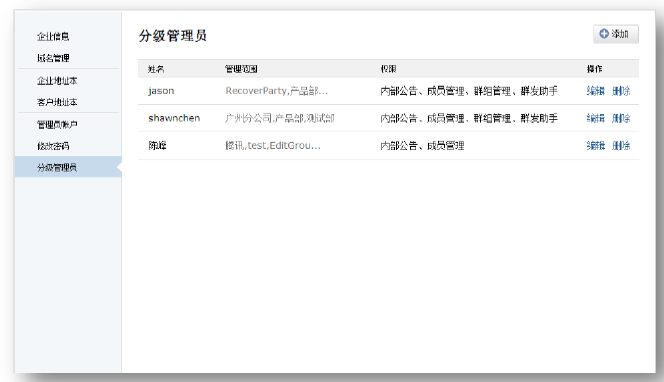Click shawnchen's permissions cell
The width and height of the screenshot is (664, 382).
pyautogui.click(x=469, y=118)
